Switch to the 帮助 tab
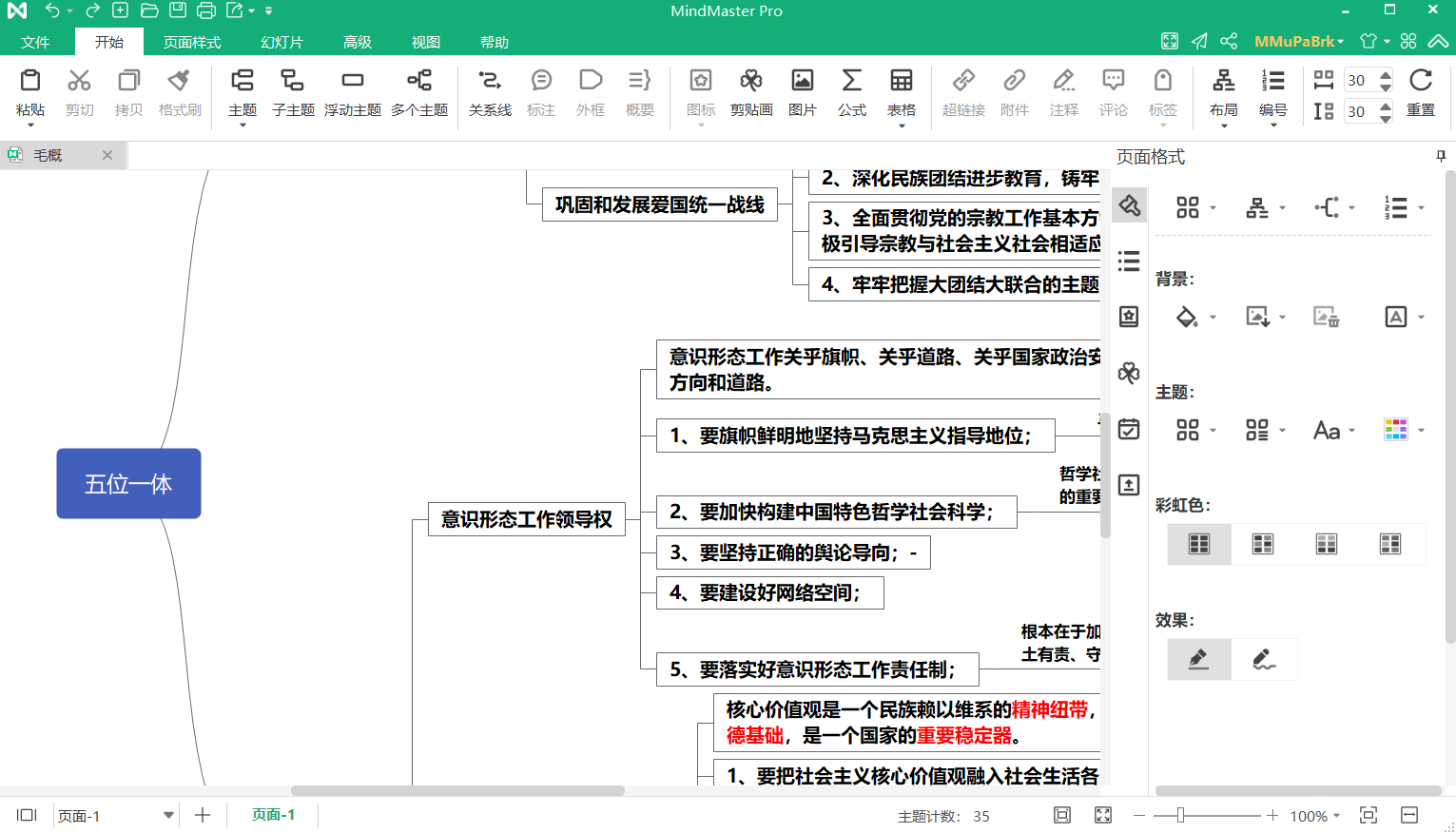 tap(495, 42)
